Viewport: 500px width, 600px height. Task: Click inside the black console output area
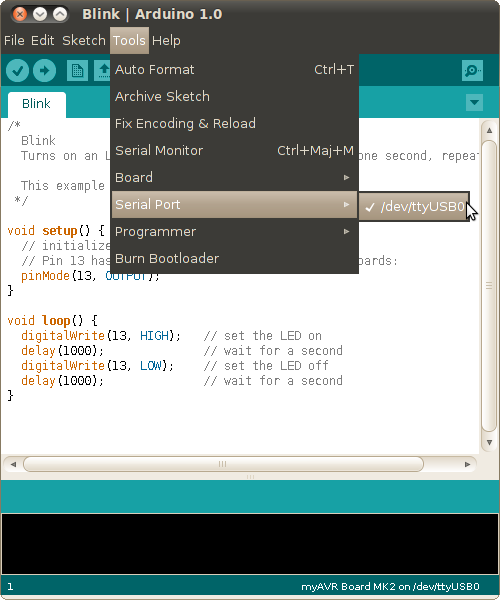point(250,544)
